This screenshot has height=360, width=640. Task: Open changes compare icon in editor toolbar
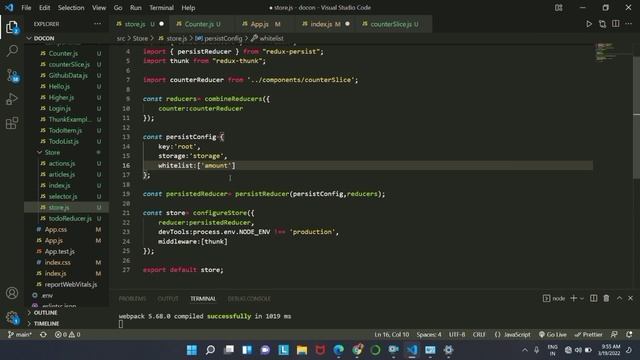tap(602, 24)
